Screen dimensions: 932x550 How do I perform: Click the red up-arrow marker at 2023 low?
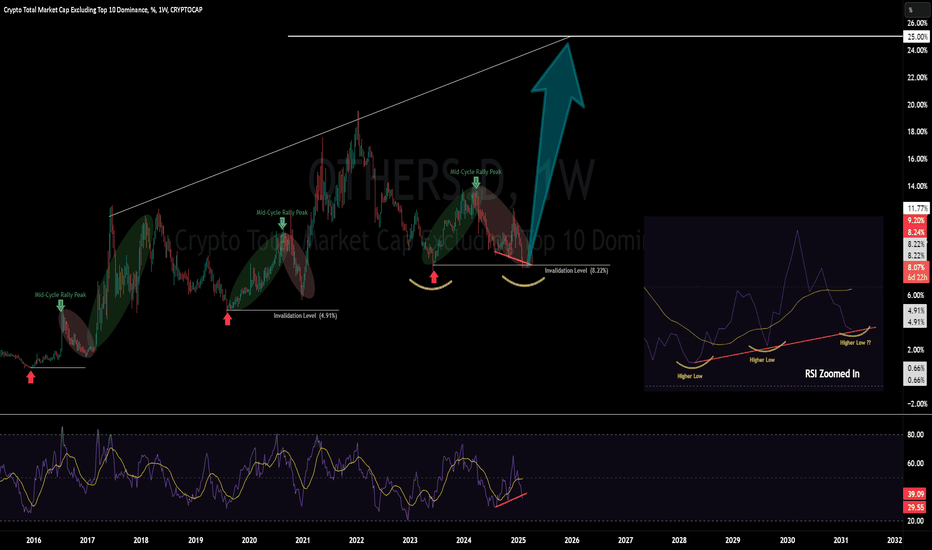pyautogui.click(x=434, y=276)
